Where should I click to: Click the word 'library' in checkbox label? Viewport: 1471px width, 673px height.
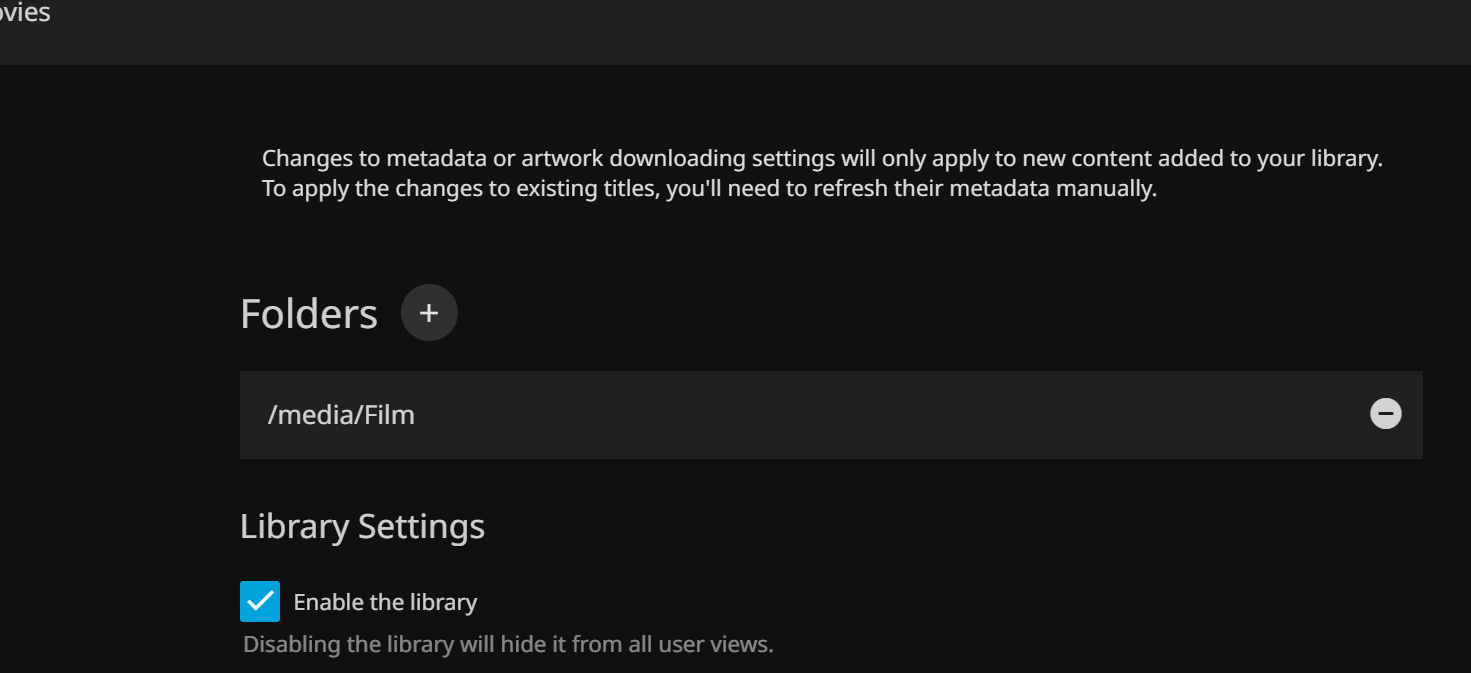(x=443, y=602)
